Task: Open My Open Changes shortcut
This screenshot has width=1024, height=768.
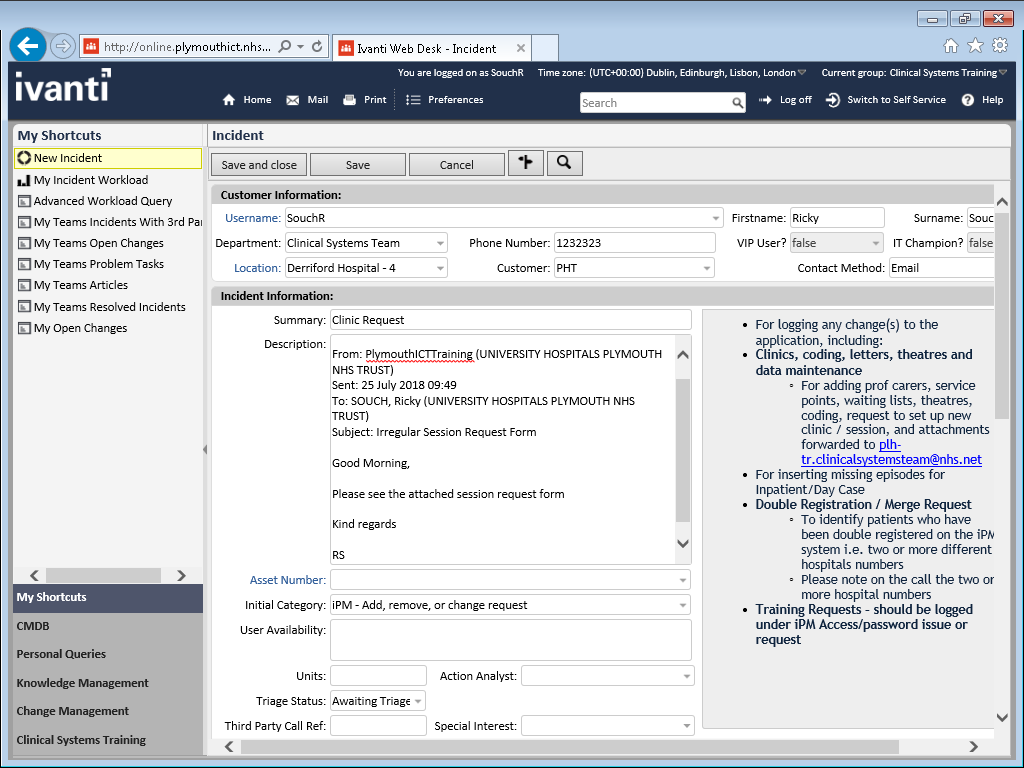Action: pos(80,328)
